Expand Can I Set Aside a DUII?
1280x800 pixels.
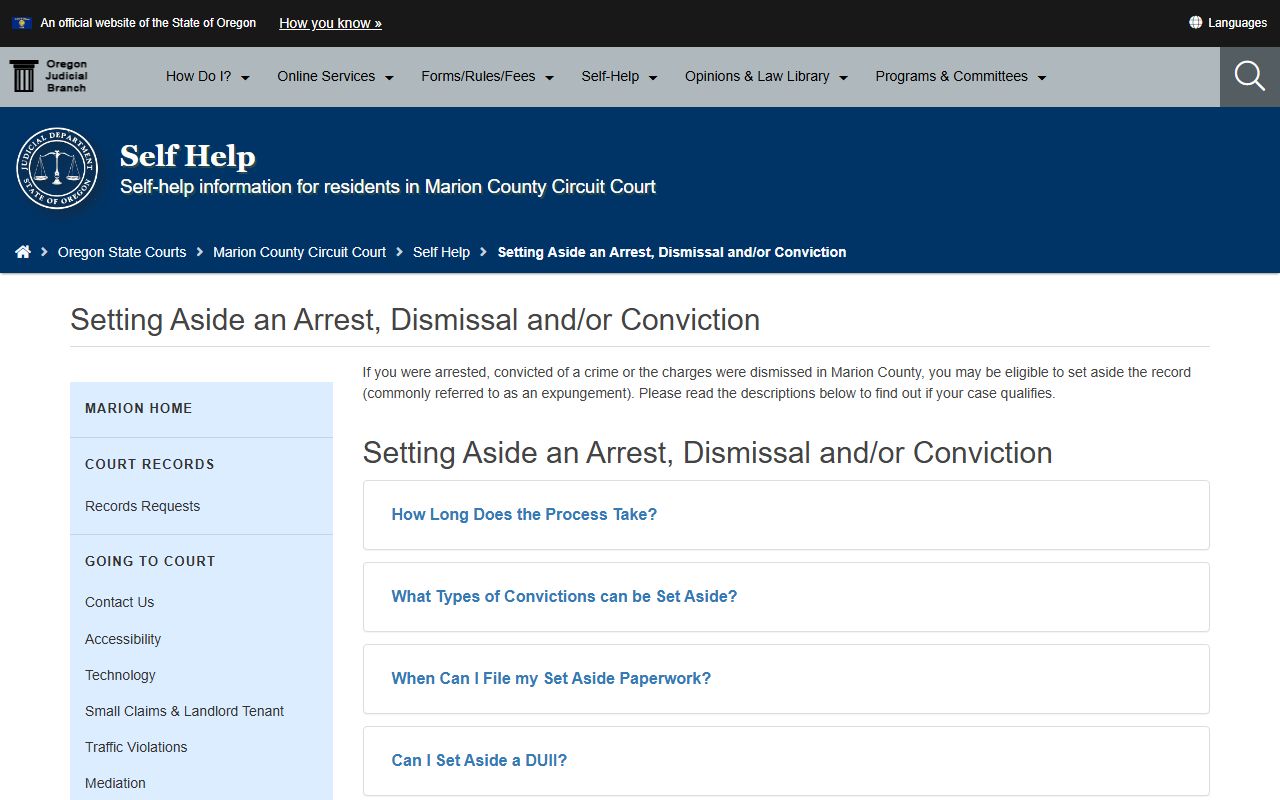click(786, 761)
